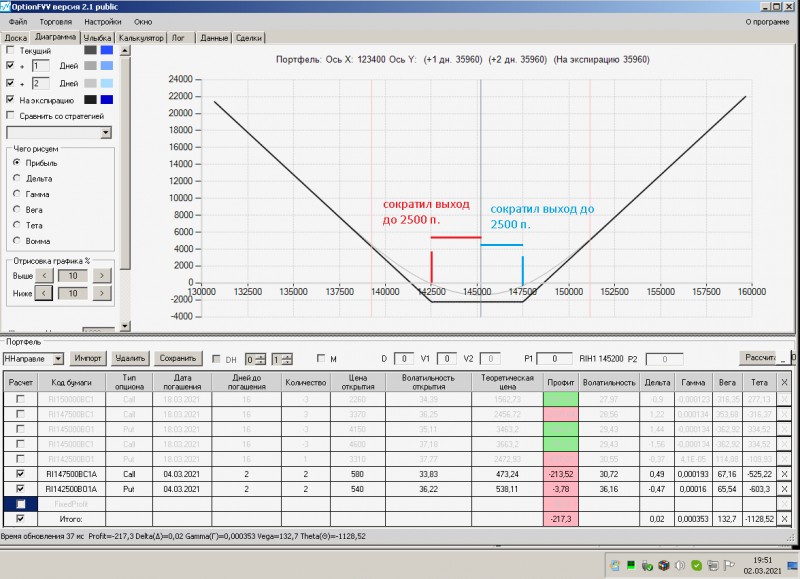The image size is (800, 579).
Task: Switch to the Сделки tab
Action: tap(248, 38)
